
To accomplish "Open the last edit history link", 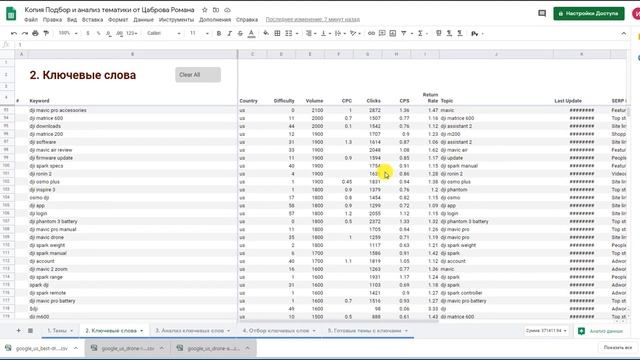I will (x=313, y=20).
